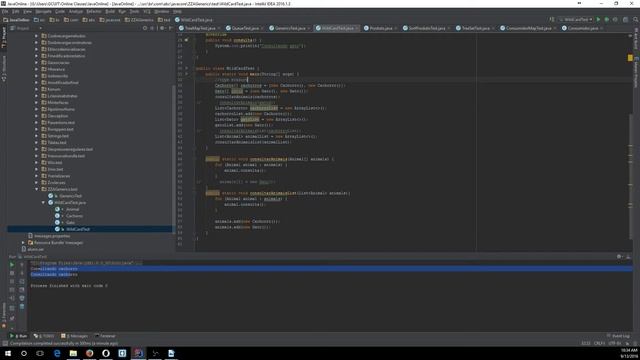Switch to the Produto.java editor tab
The width and height of the screenshot is (640, 360).
pos(381,28)
